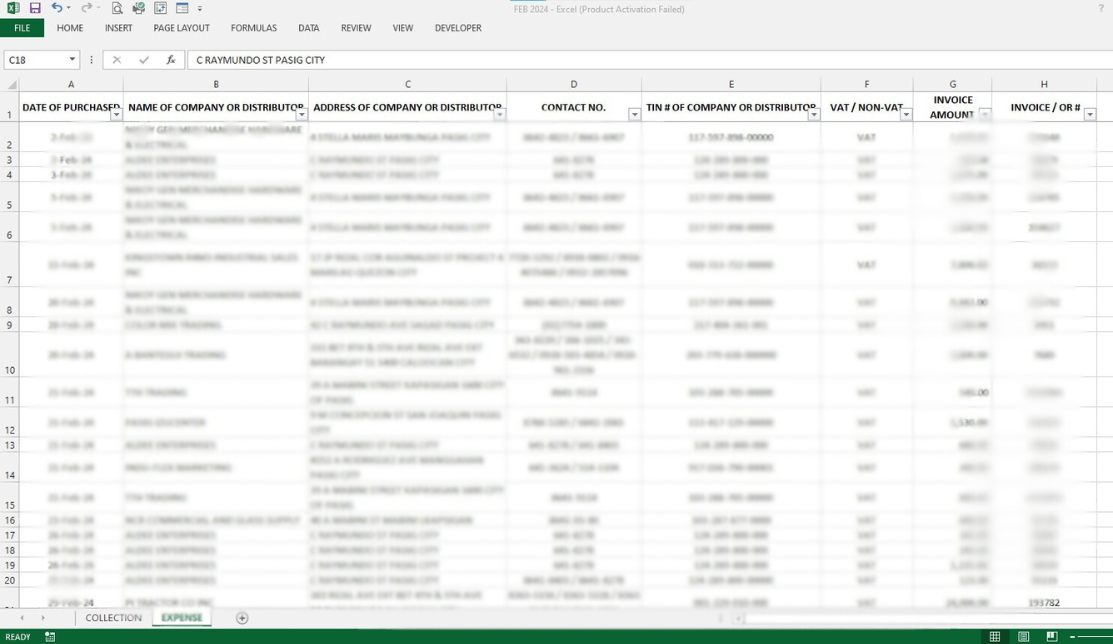Click the Enter checkmark in formula bar
The width and height of the screenshot is (1113, 644).
tap(144, 60)
